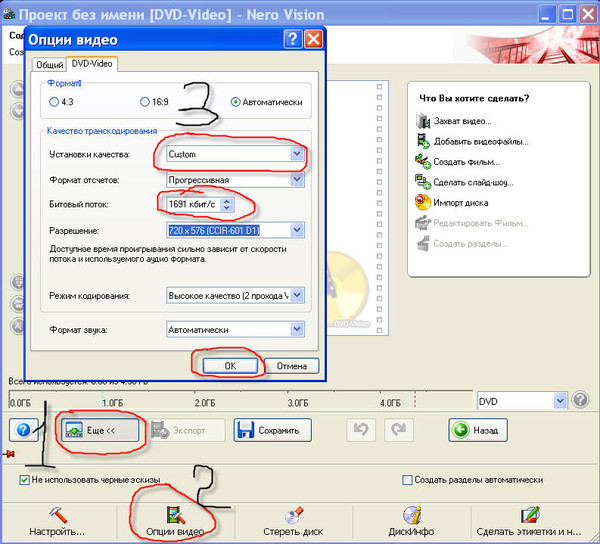Viewport: 600px width, 544px height.
Task: Collapse options with Еще << button
Action: [x=100, y=430]
